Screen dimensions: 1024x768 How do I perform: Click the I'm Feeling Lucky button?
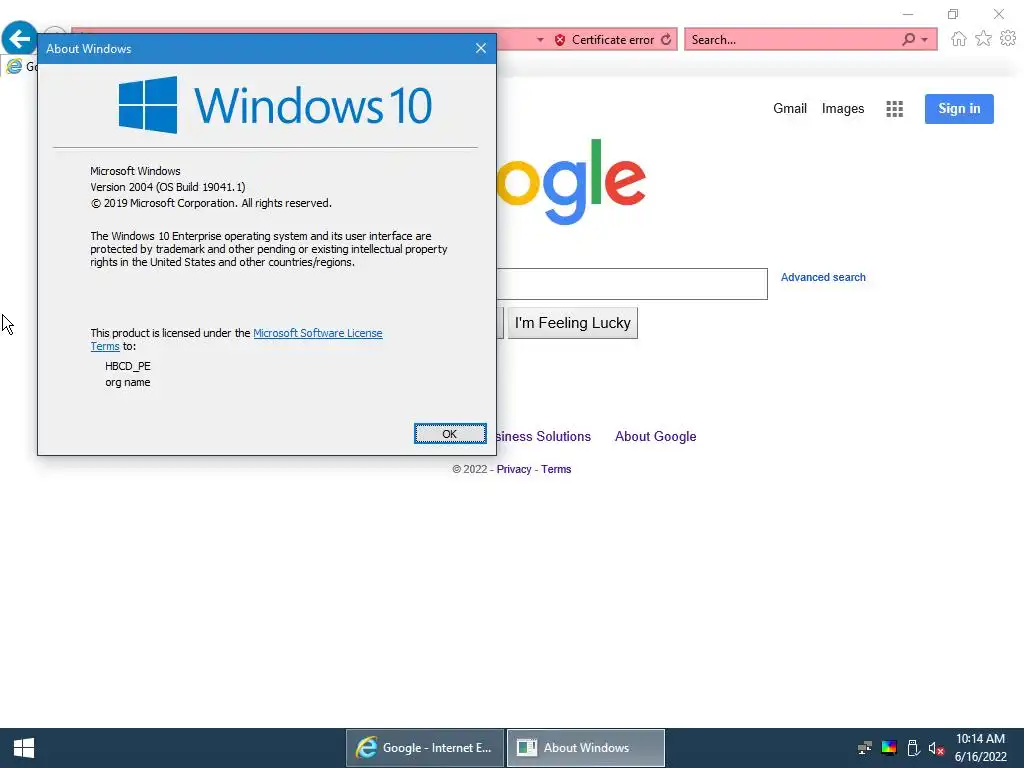click(x=572, y=323)
